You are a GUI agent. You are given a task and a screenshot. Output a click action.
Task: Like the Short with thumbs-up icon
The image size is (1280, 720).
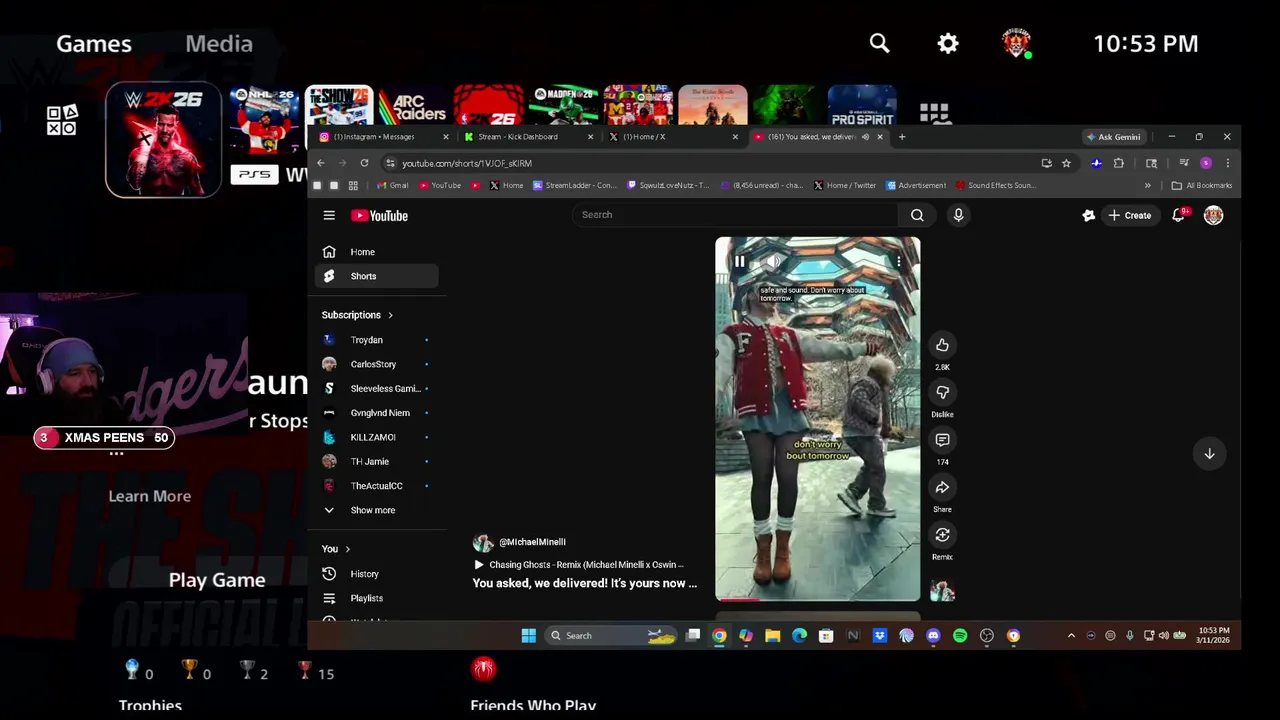click(x=942, y=345)
